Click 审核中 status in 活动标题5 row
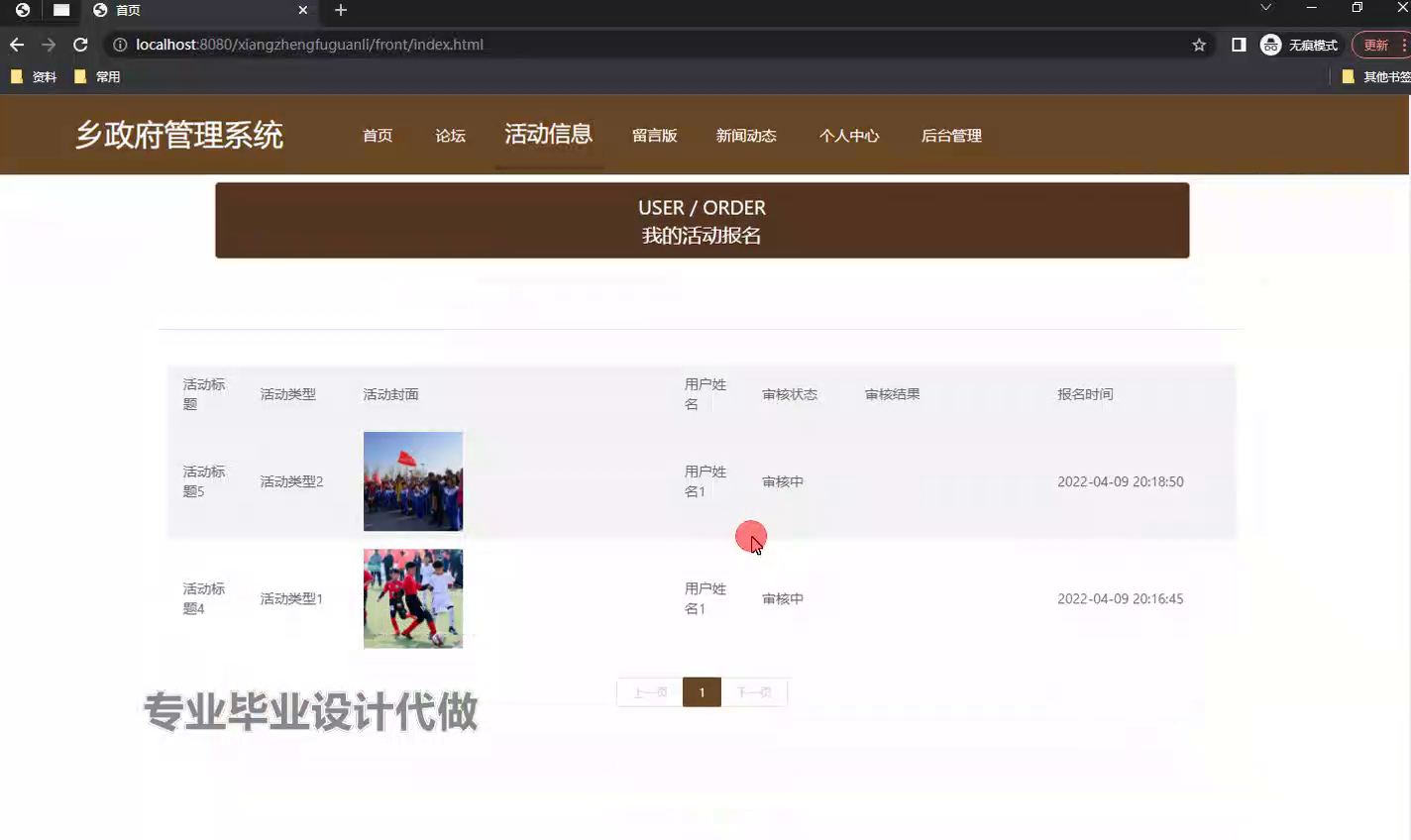 coord(783,481)
